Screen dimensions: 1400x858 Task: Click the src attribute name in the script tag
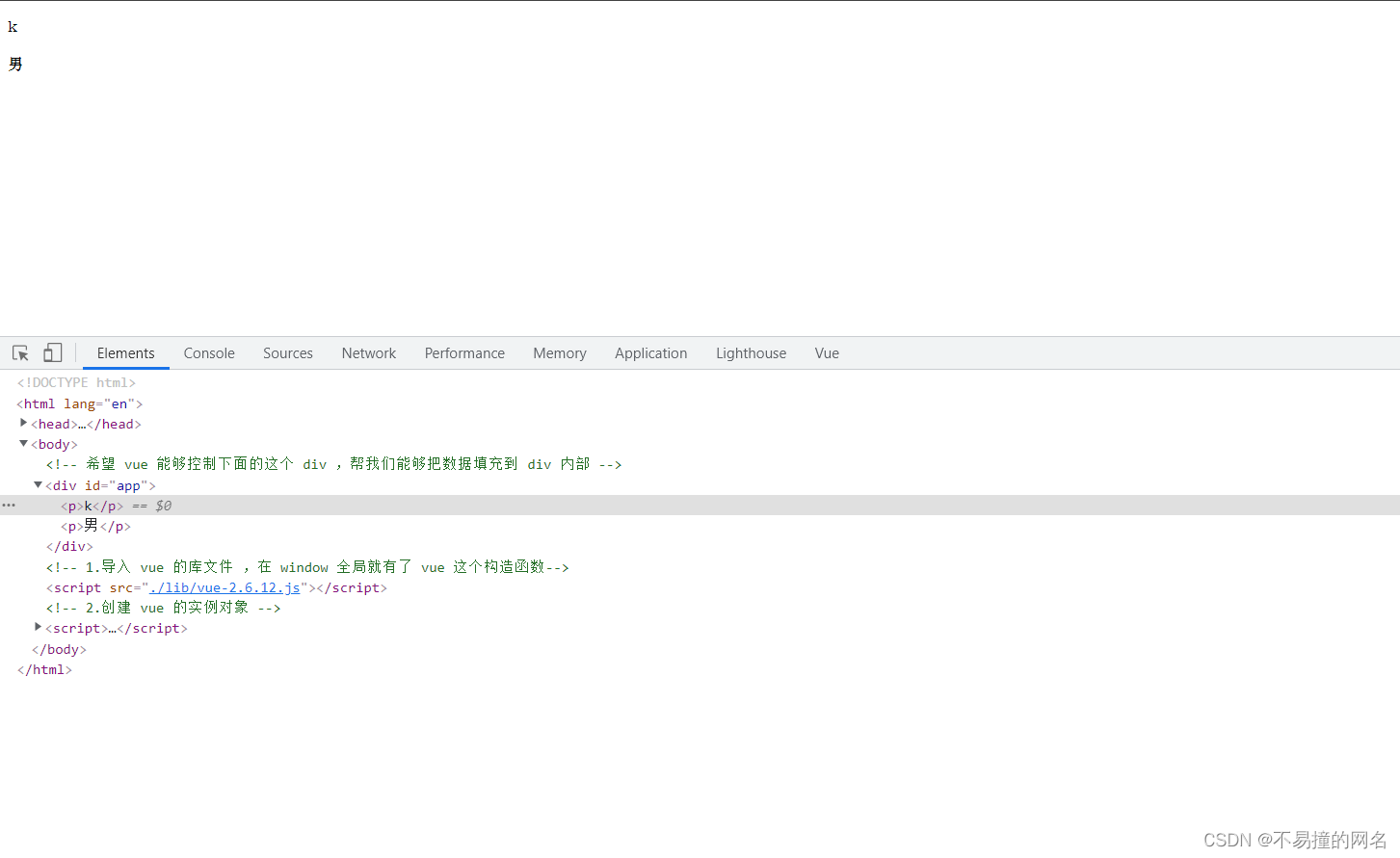(x=121, y=587)
